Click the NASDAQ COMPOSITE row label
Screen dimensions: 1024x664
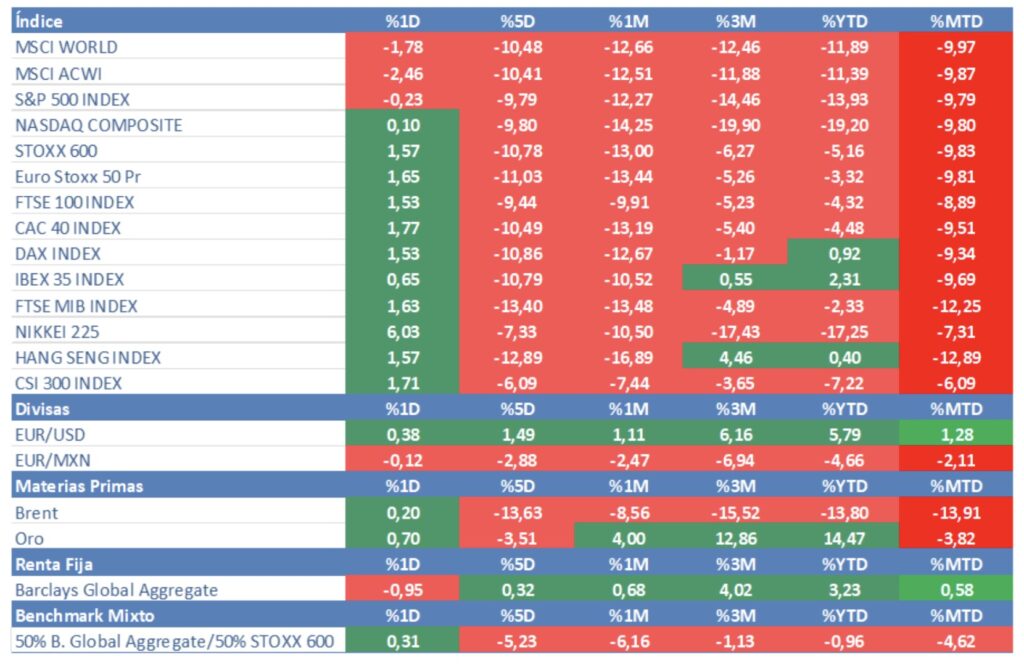pos(99,125)
